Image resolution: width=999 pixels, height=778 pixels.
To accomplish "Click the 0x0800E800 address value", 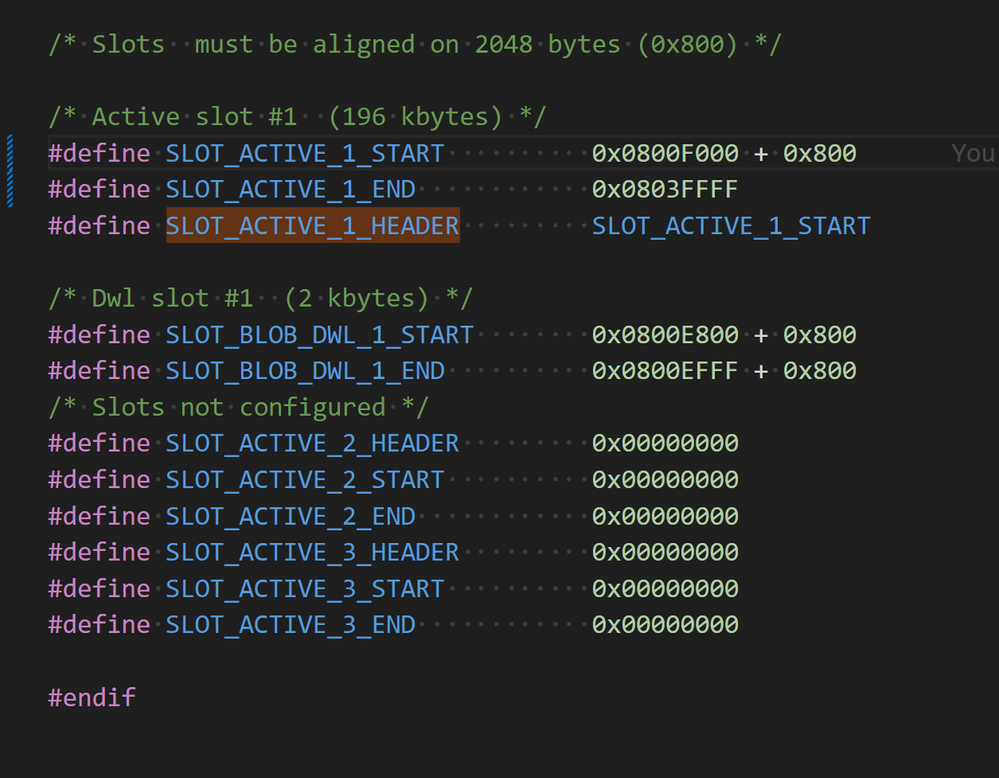I will click(x=665, y=335).
